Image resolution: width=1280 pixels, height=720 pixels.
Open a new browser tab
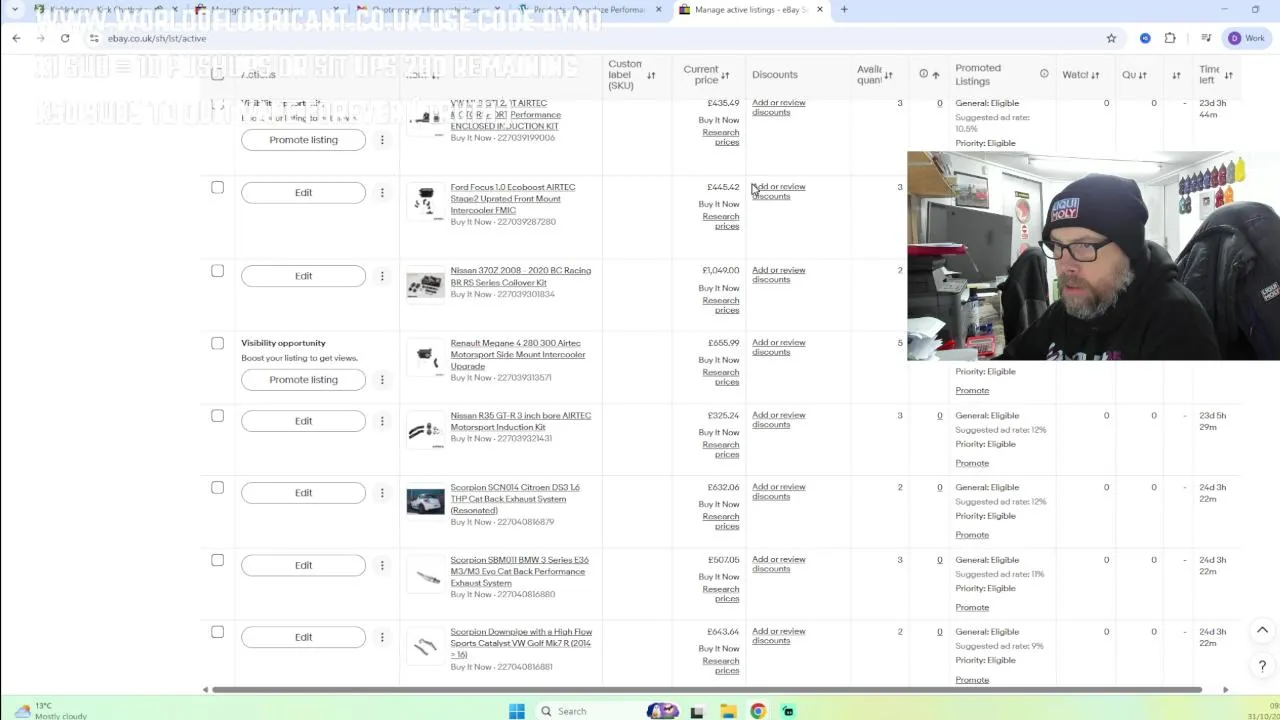coord(844,9)
